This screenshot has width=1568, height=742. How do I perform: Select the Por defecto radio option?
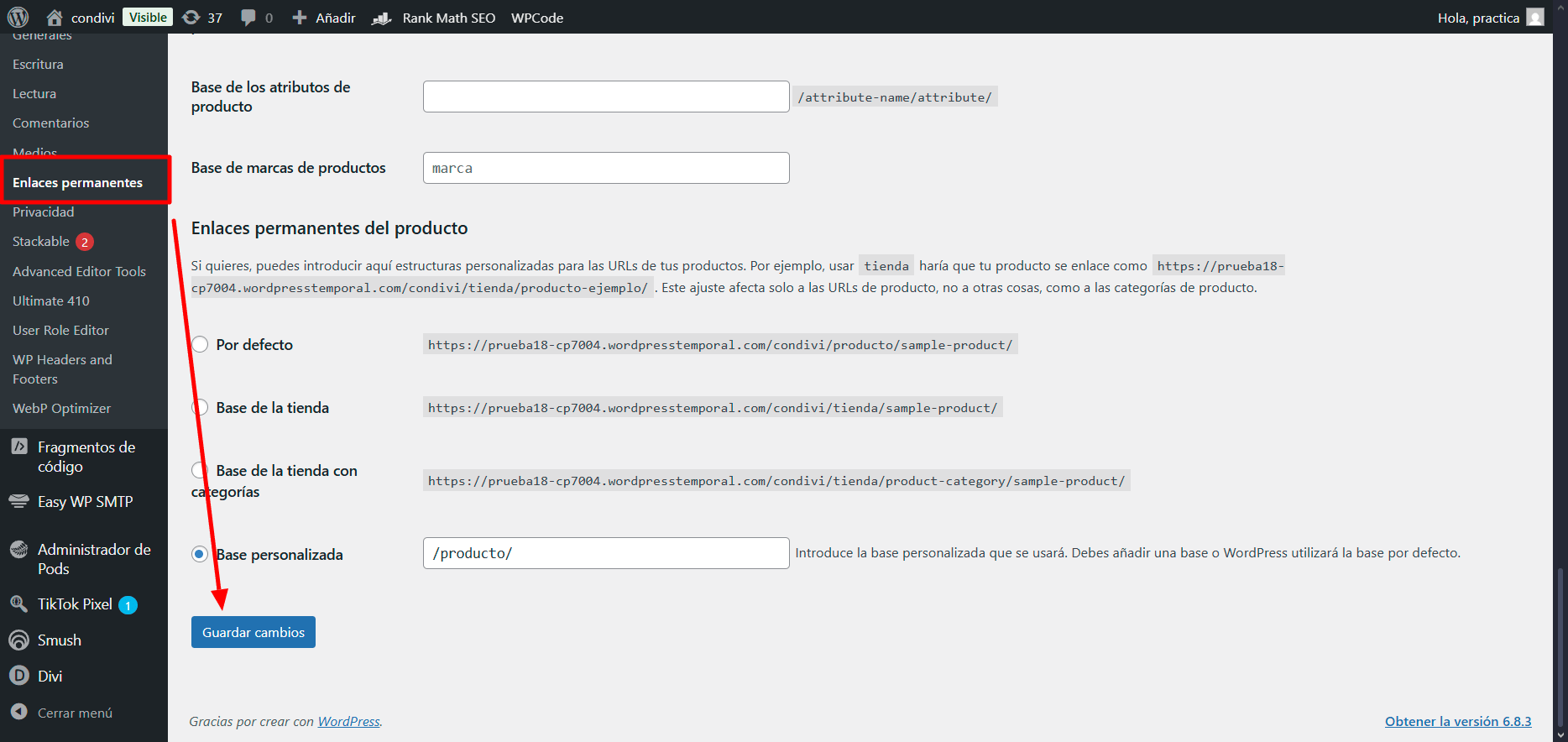tap(200, 345)
